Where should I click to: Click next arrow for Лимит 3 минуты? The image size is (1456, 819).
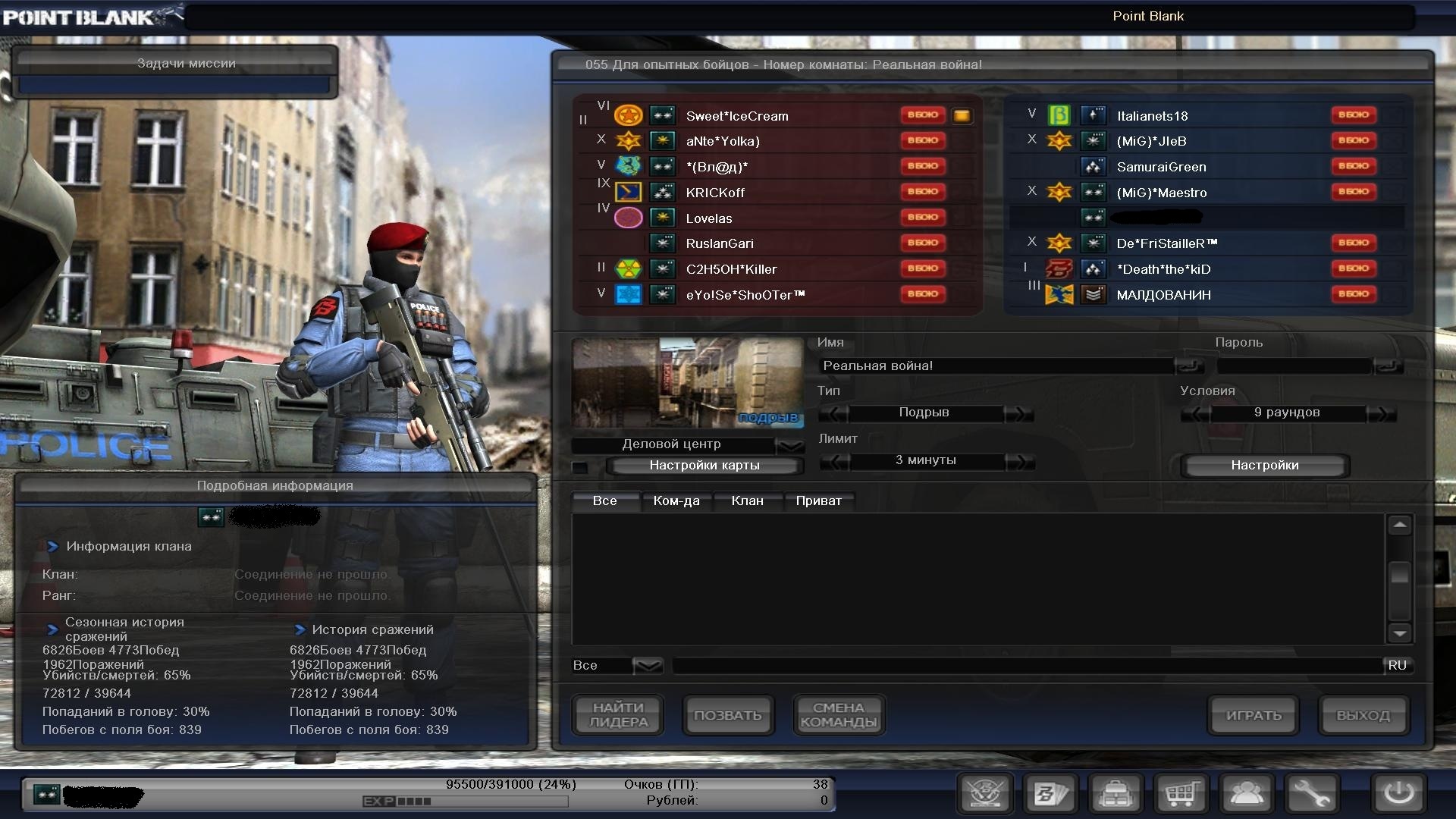click(1020, 462)
